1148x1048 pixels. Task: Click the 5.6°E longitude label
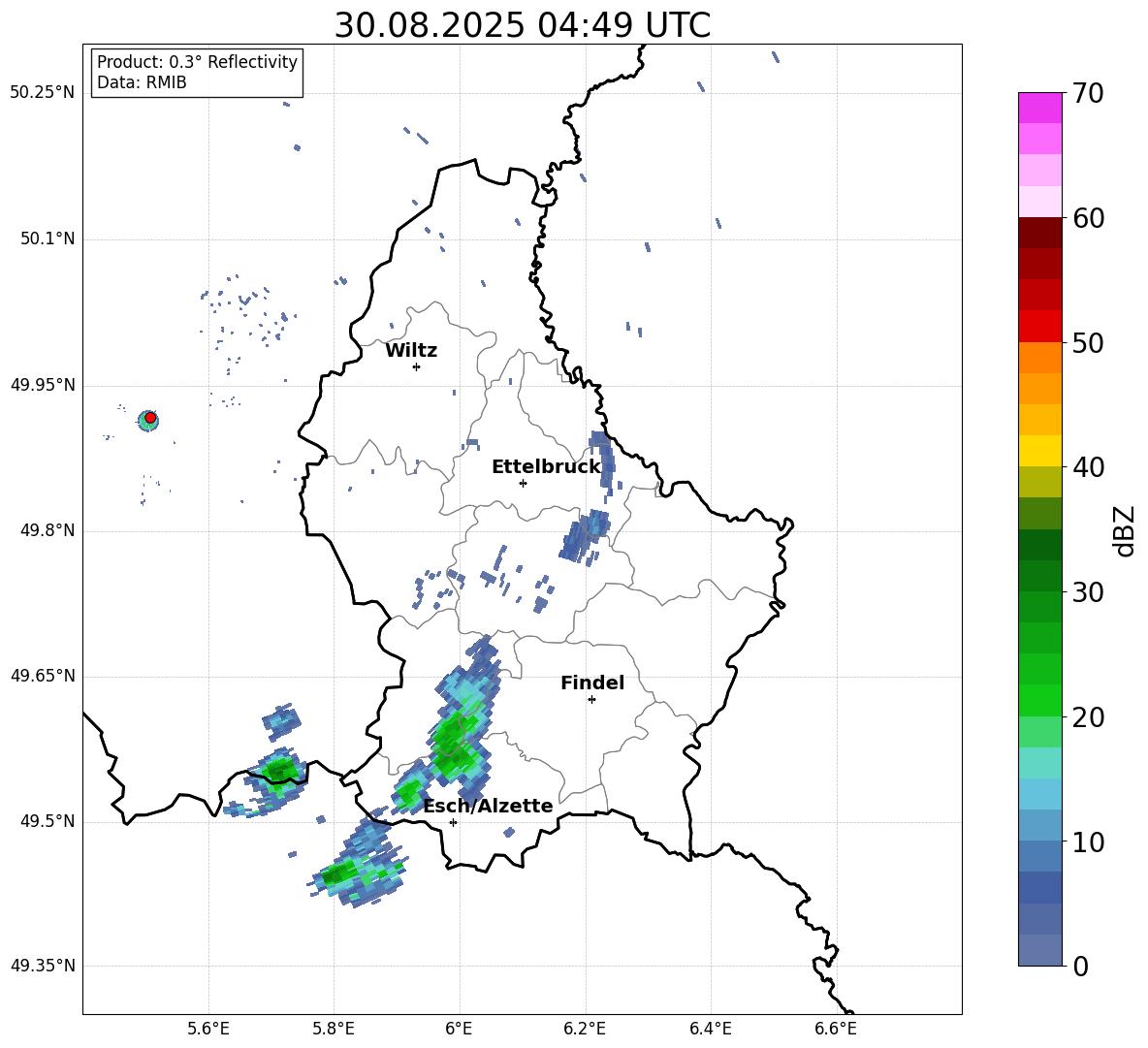(x=208, y=1029)
